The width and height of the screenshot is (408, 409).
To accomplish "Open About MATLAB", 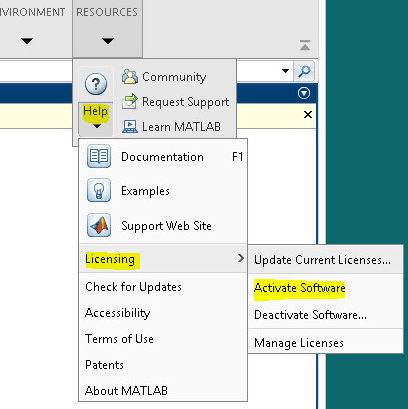I will pos(126,390).
